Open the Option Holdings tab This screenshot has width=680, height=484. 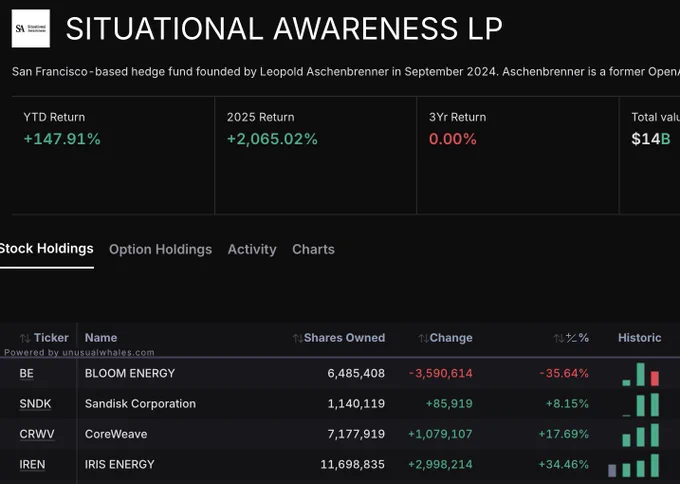click(x=160, y=249)
